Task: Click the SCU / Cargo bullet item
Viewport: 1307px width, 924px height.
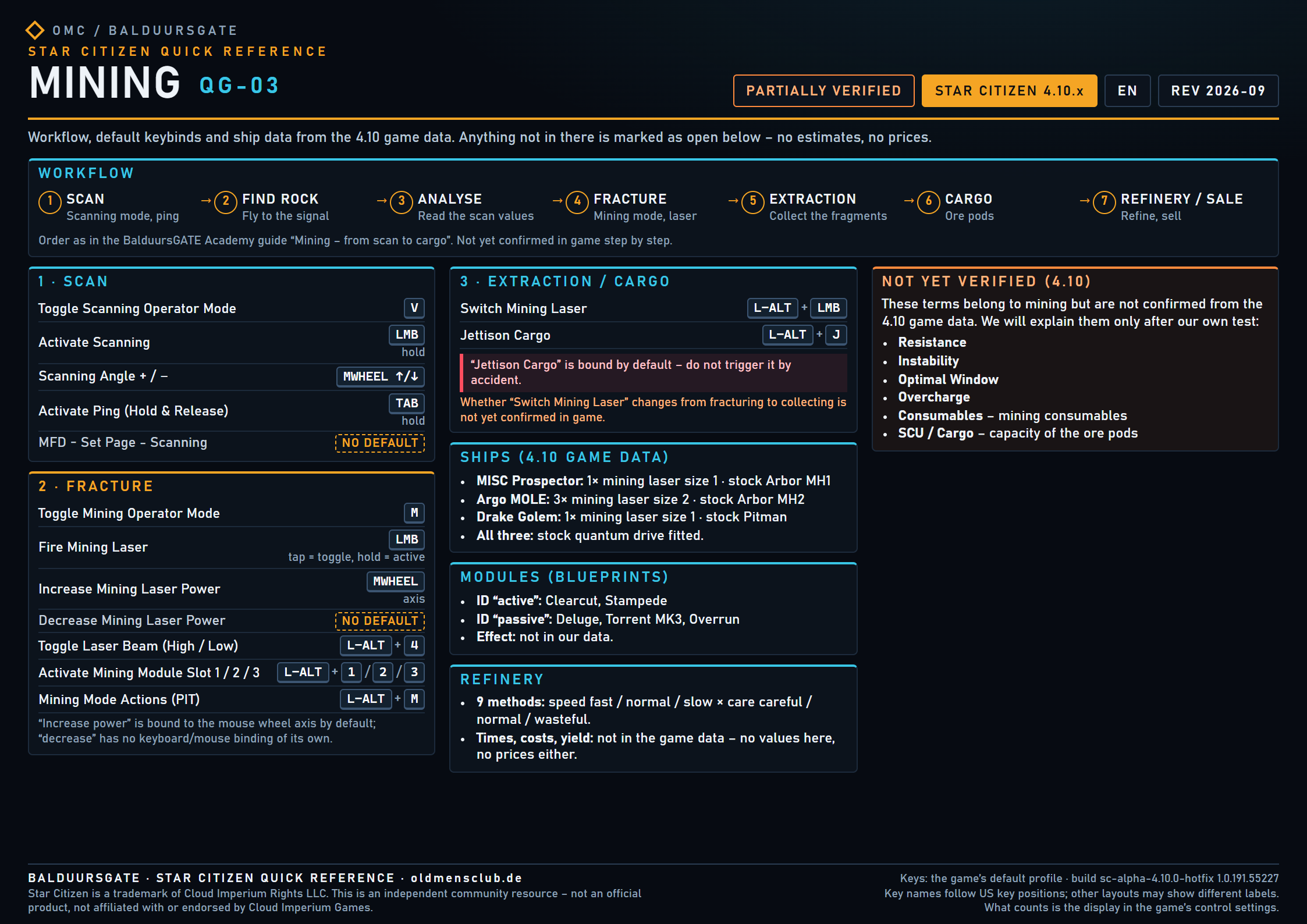Action: [1018, 433]
